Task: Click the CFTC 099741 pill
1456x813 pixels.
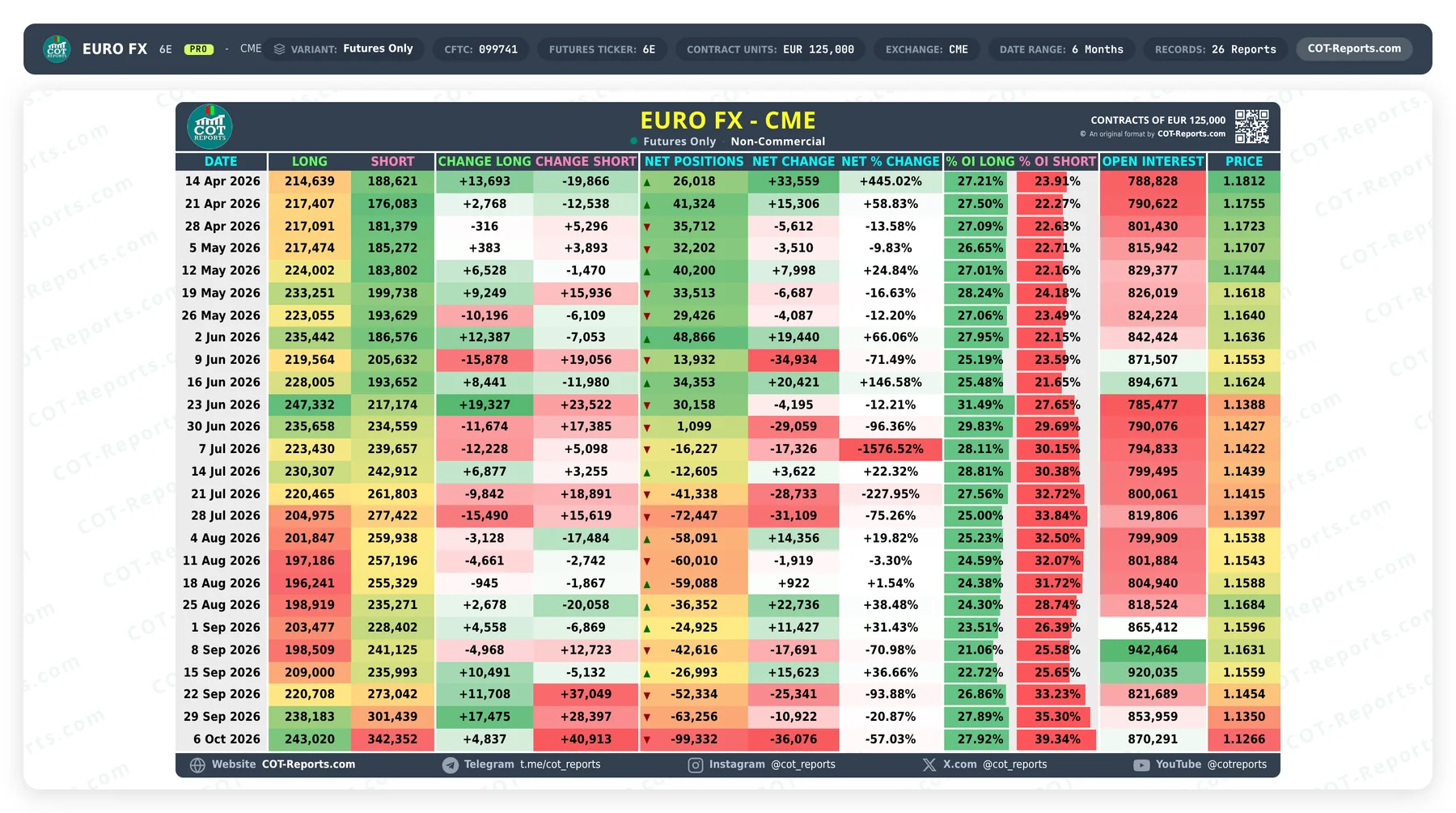Action: 480,49
